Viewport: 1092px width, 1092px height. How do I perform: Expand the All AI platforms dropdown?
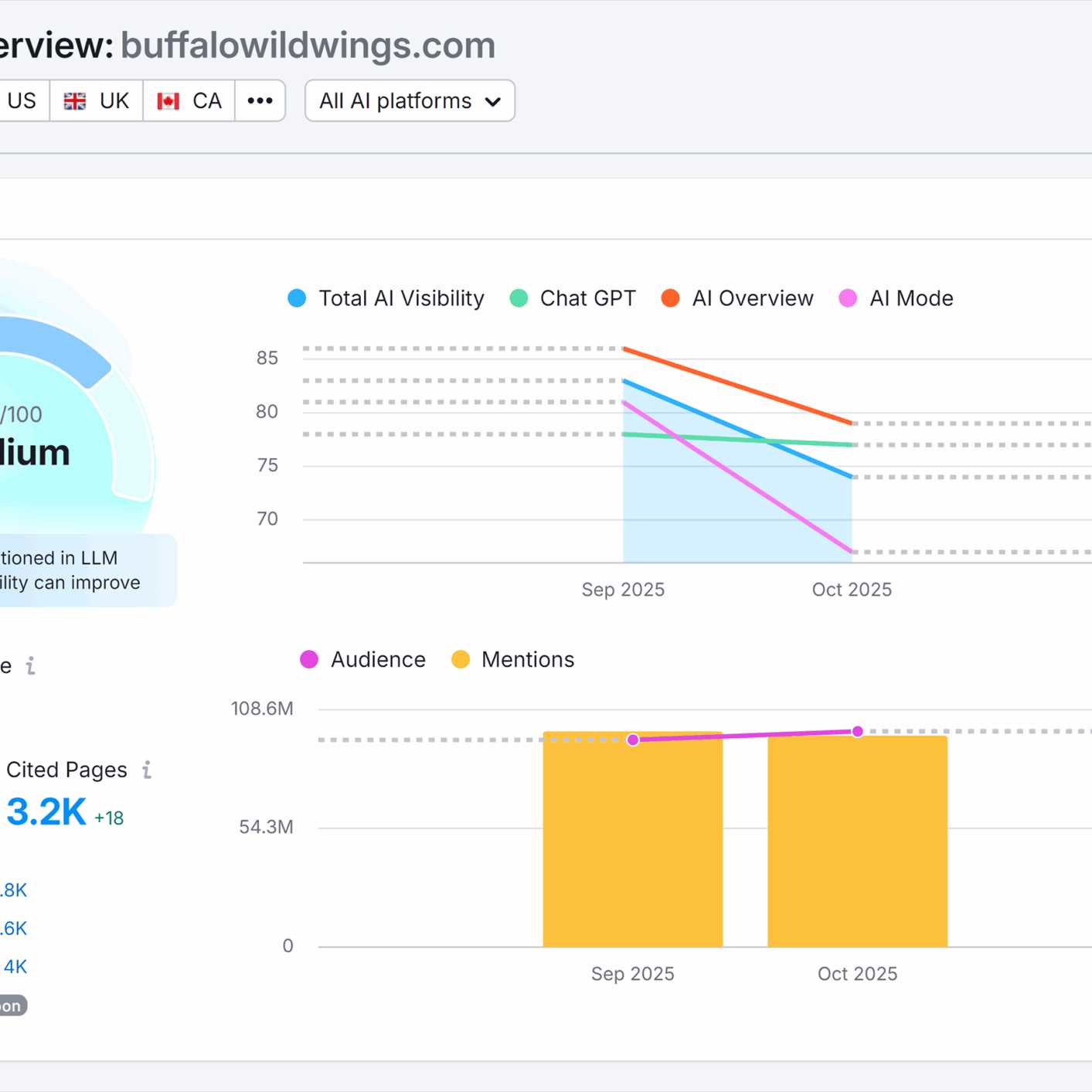(x=410, y=101)
